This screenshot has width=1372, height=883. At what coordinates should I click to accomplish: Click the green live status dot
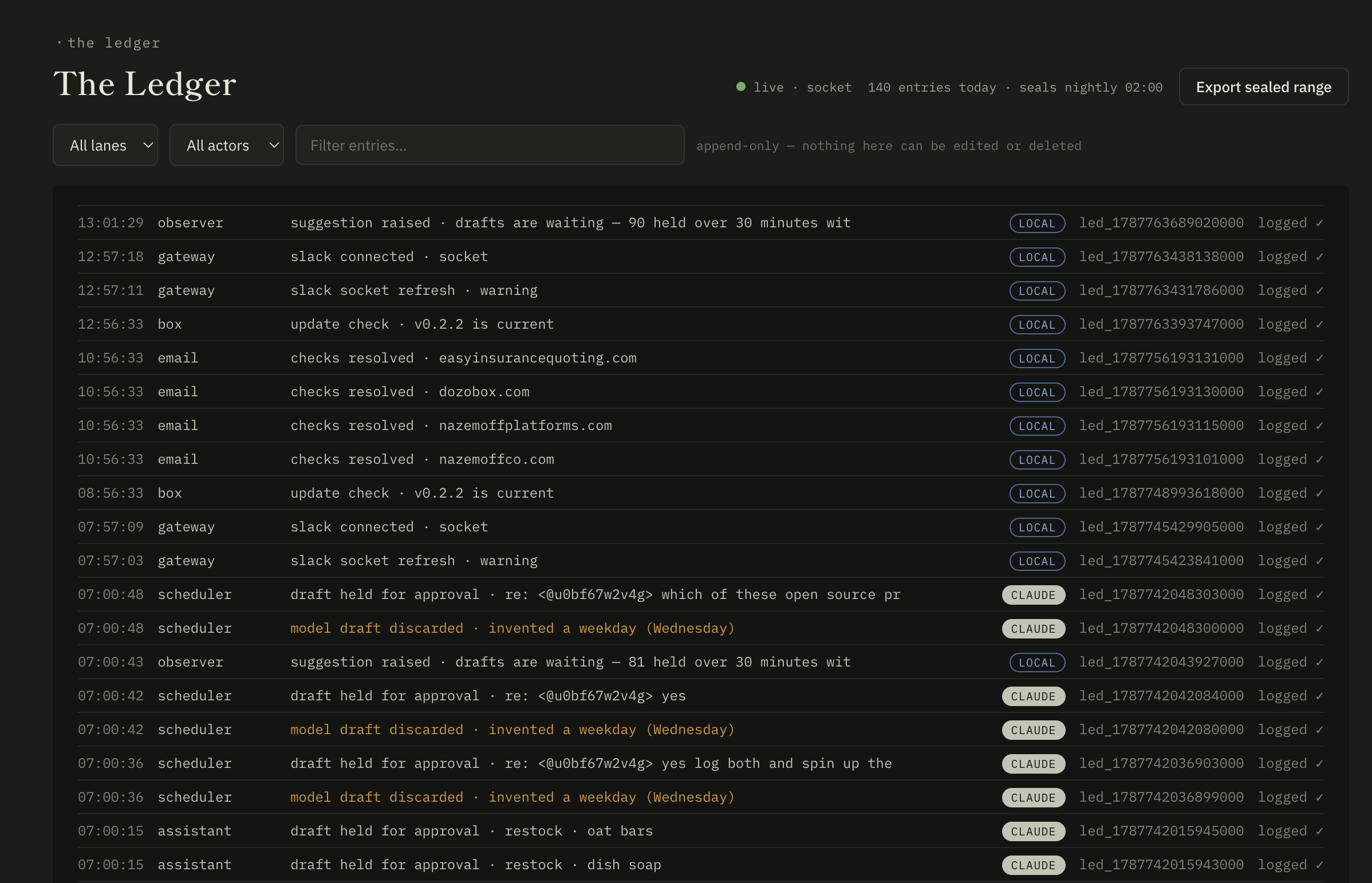pyautogui.click(x=741, y=86)
